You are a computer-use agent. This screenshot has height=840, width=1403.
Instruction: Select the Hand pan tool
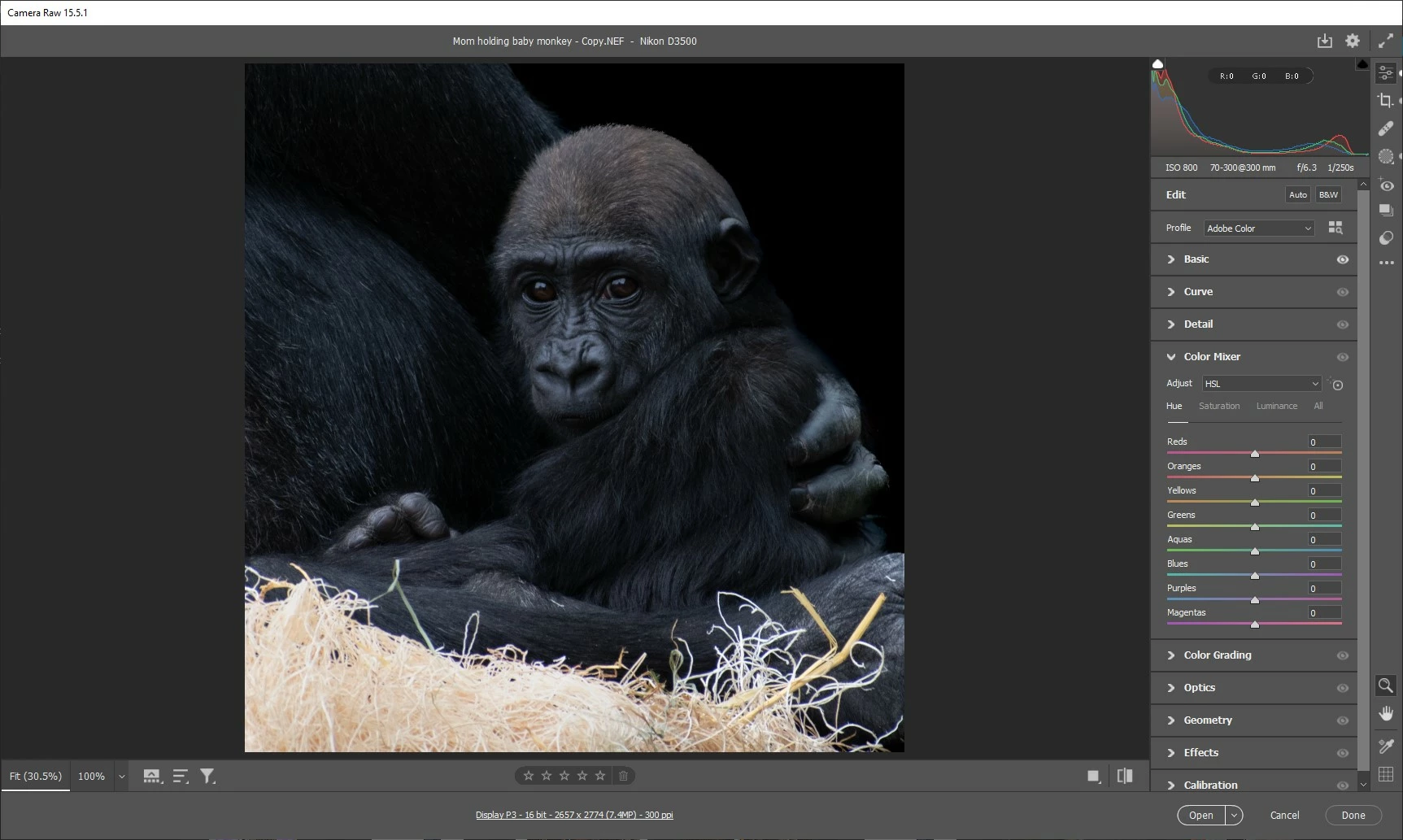pyautogui.click(x=1386, y=714)
